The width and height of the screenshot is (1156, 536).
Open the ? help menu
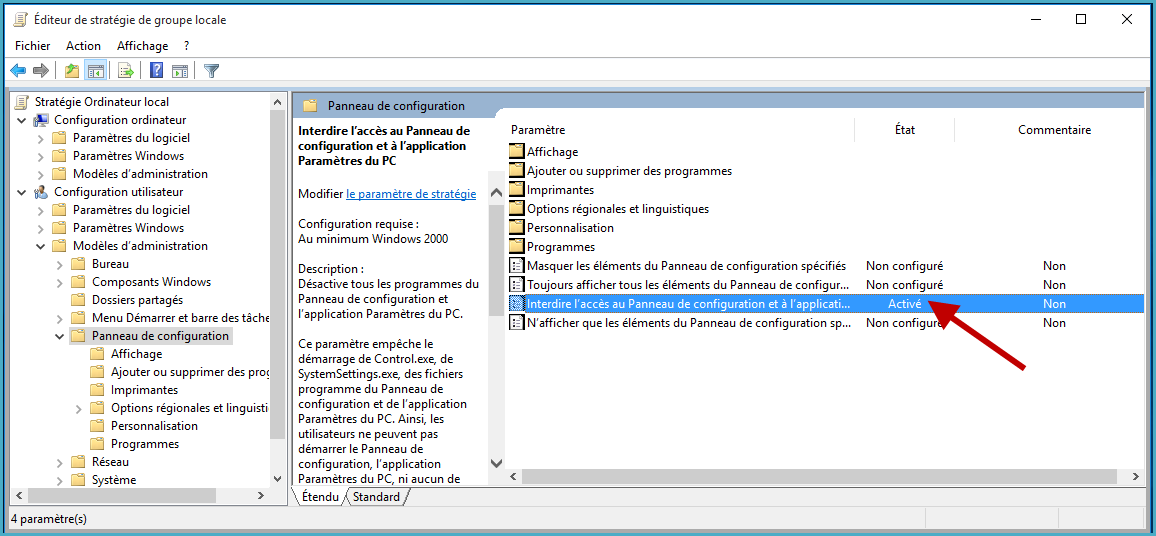coord(187,46)
